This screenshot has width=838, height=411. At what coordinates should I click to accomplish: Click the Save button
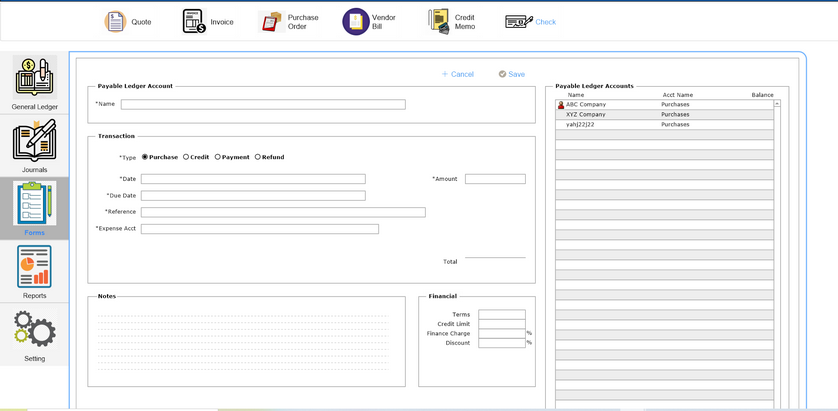point(511,74)
